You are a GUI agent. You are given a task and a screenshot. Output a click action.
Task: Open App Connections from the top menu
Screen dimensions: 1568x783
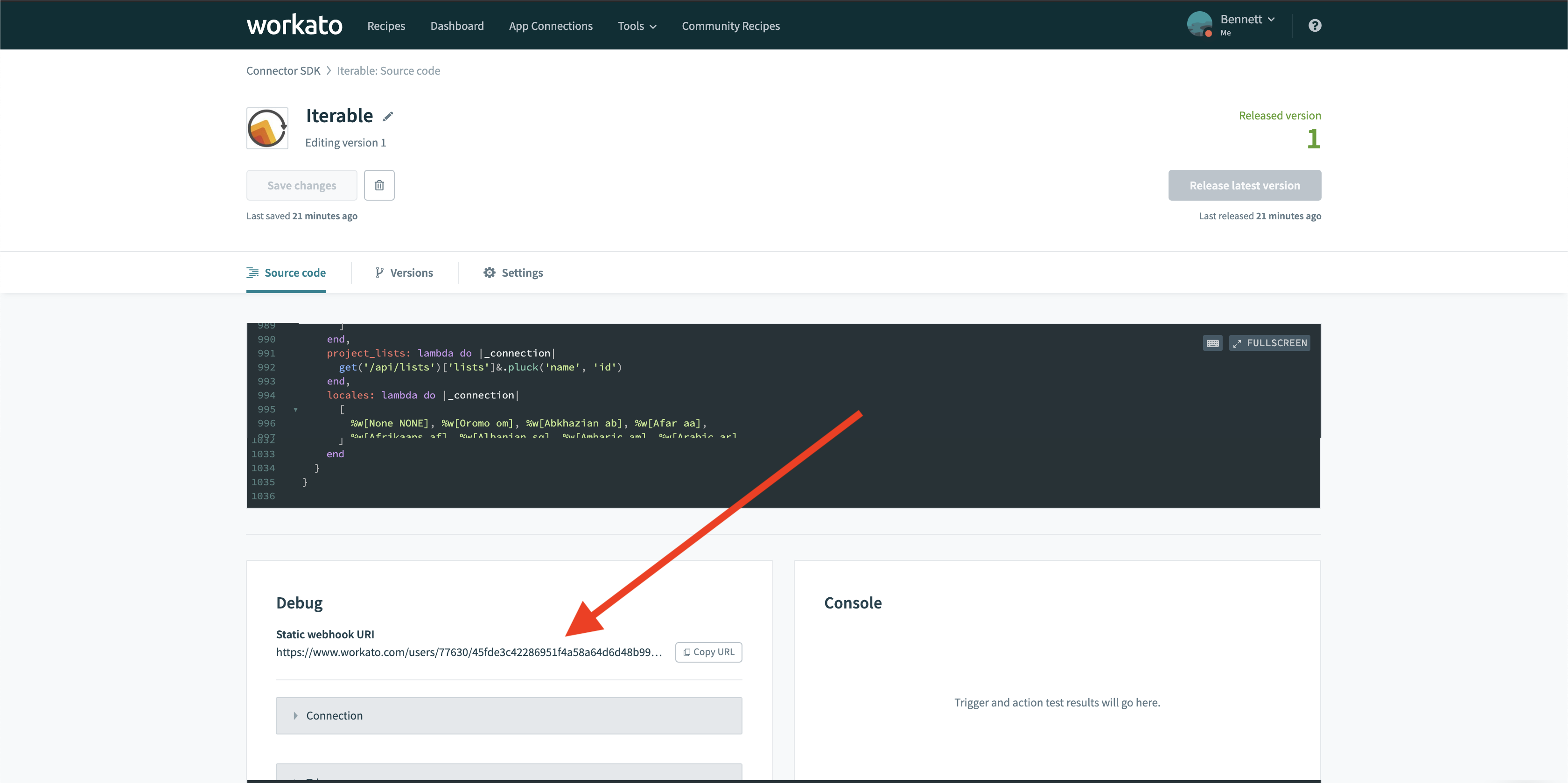point(550,26)
